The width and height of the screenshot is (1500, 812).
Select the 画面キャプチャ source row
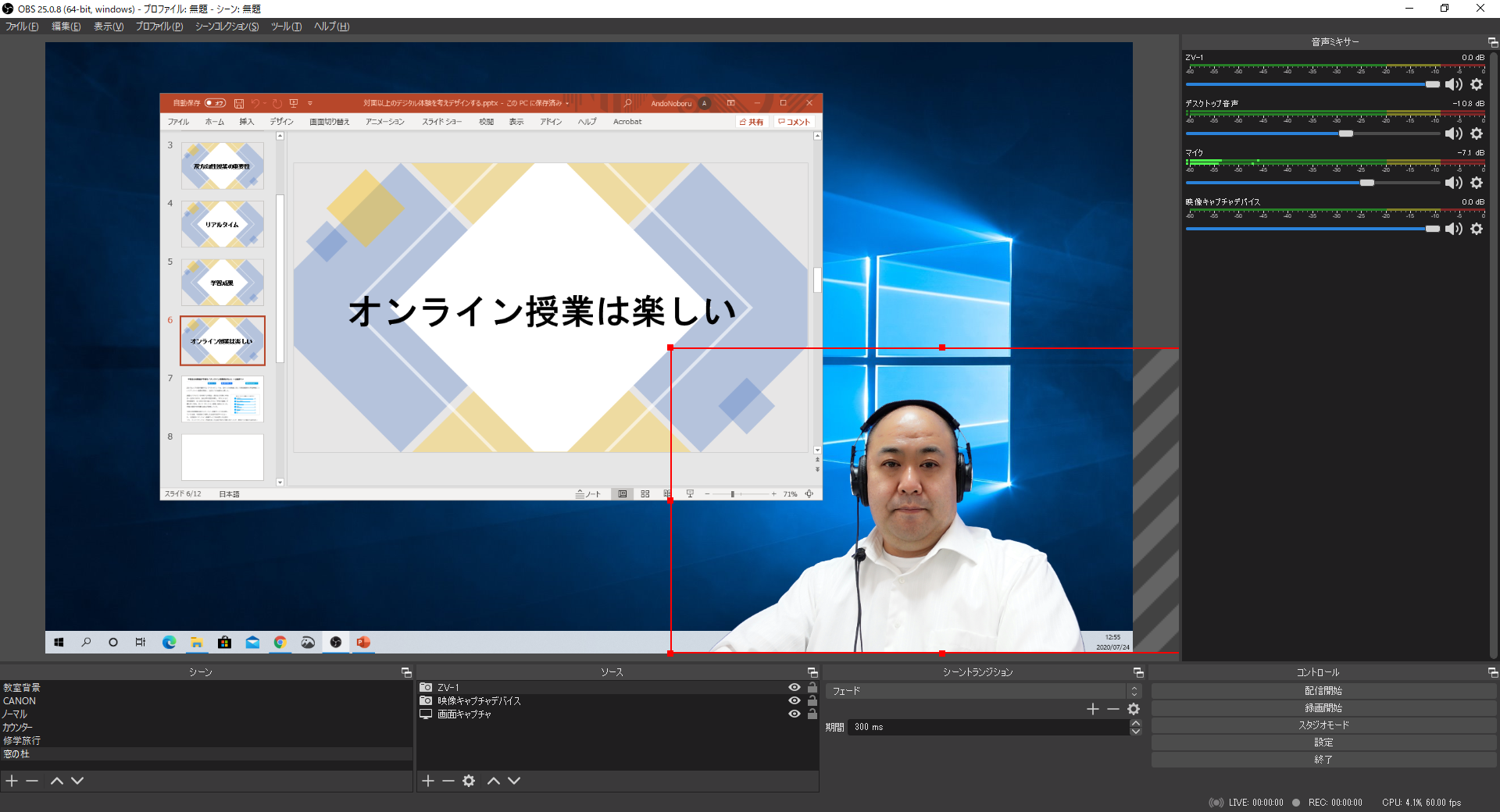(x=618, y=714)
